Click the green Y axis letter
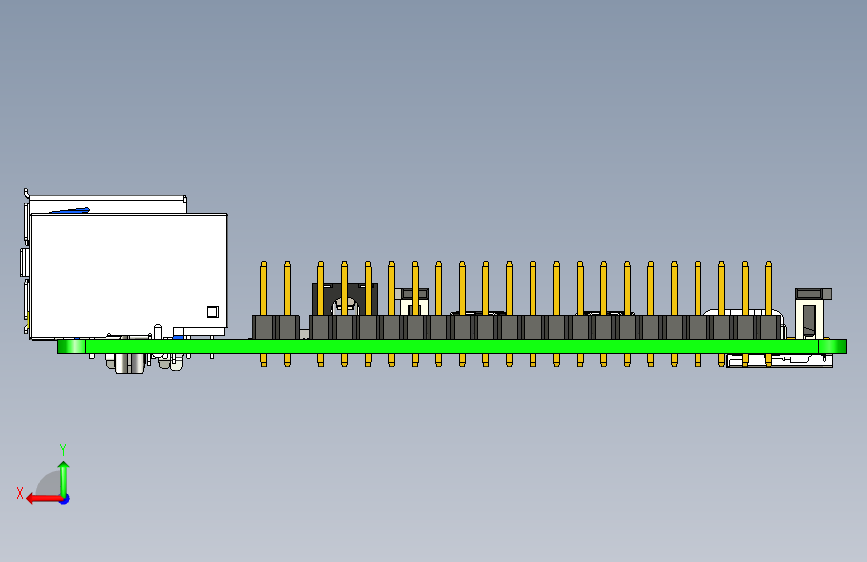Screen dimensions: 867x562 (x=63, y=449)
